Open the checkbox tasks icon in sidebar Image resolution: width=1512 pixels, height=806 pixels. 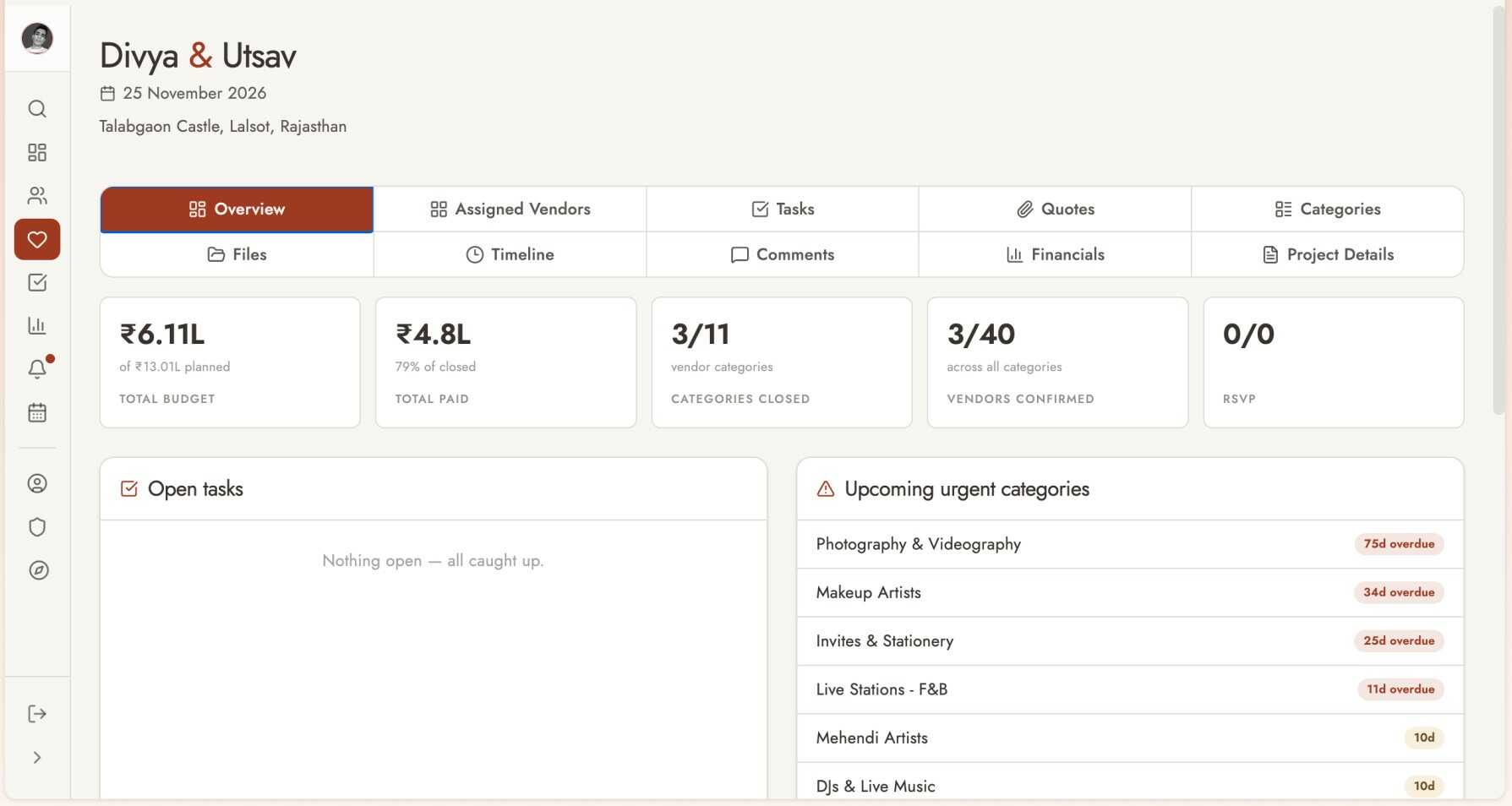(37, 282)
